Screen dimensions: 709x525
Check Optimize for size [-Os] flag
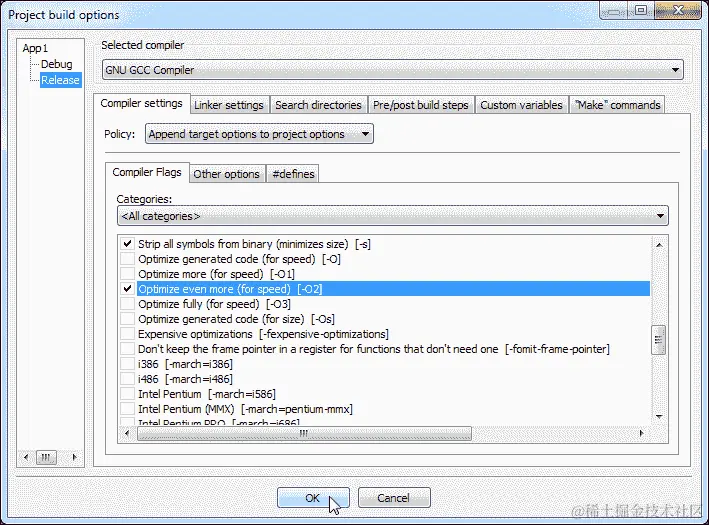coord(128,319)
